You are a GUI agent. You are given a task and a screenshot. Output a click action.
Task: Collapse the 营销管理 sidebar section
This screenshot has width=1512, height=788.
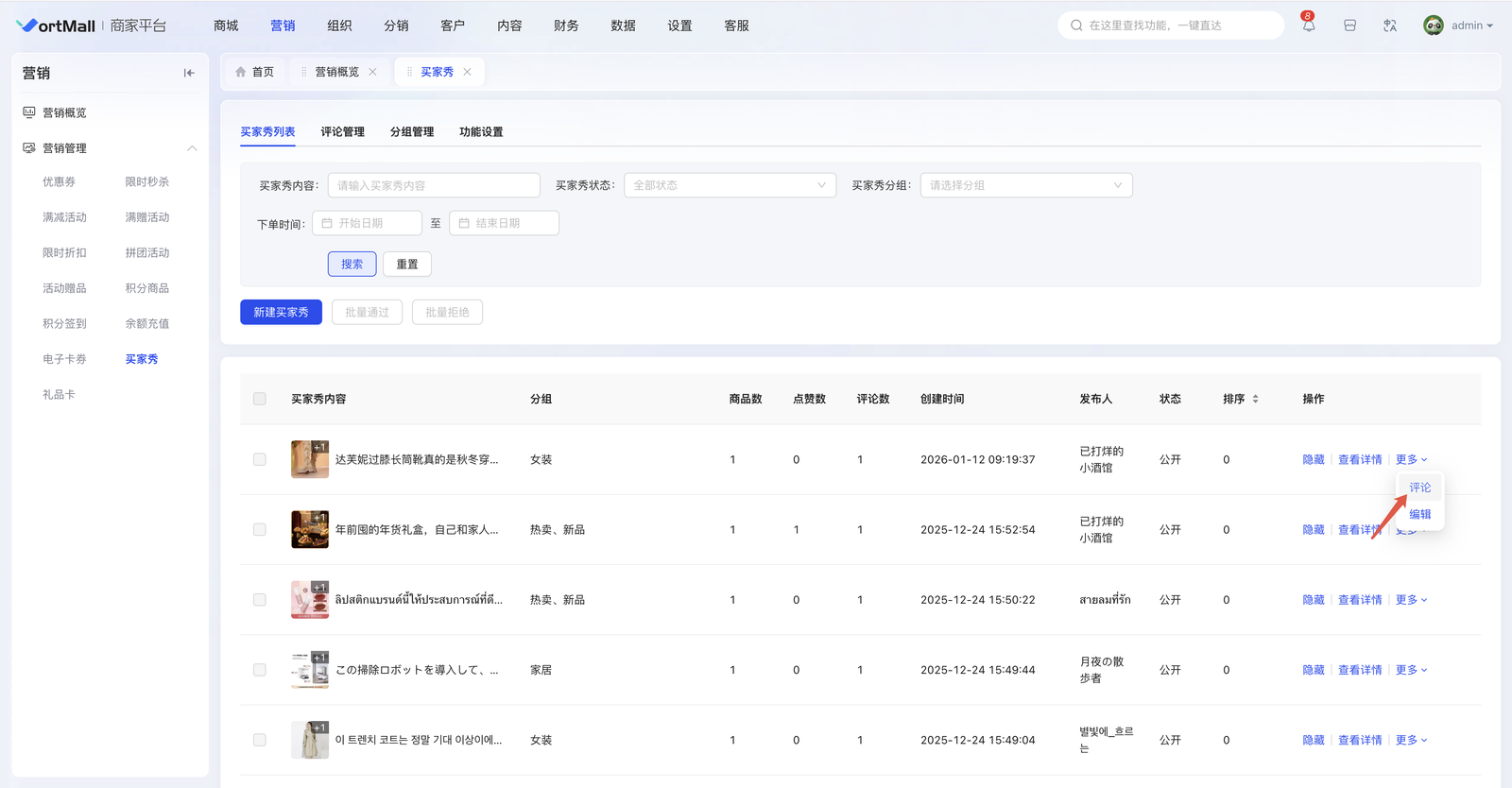click(192, 148)
